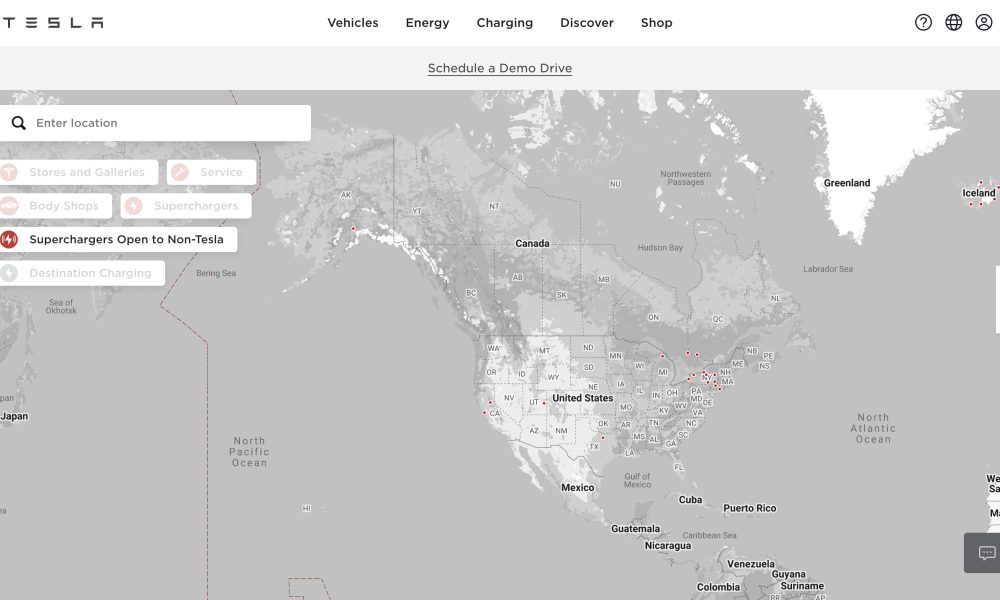Open the help question mark icon
The width and height of the screenshot is (1000, 600).
tap(923, 23)
